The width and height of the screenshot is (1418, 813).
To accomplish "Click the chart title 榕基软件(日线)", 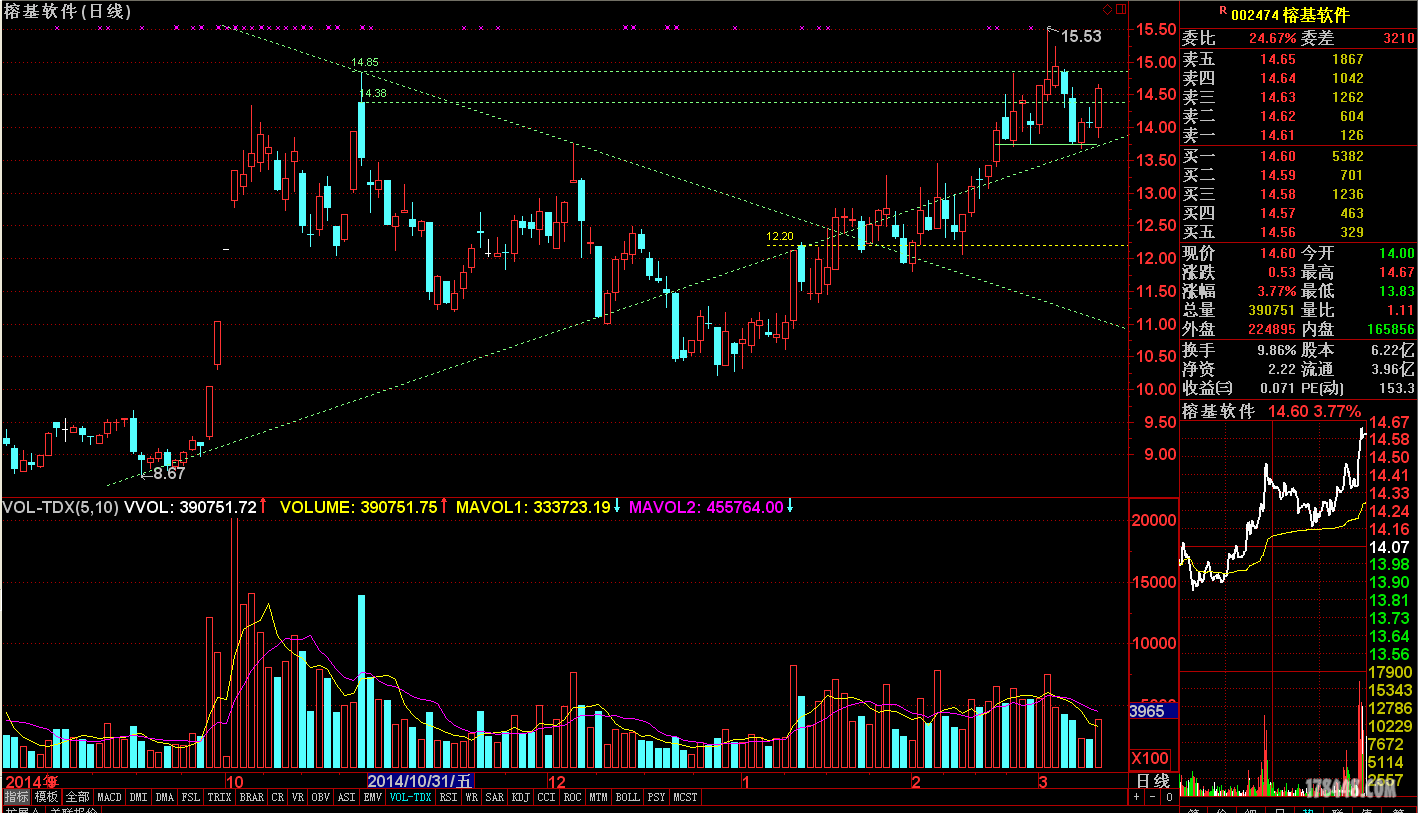I will click(x=66, y=12).
